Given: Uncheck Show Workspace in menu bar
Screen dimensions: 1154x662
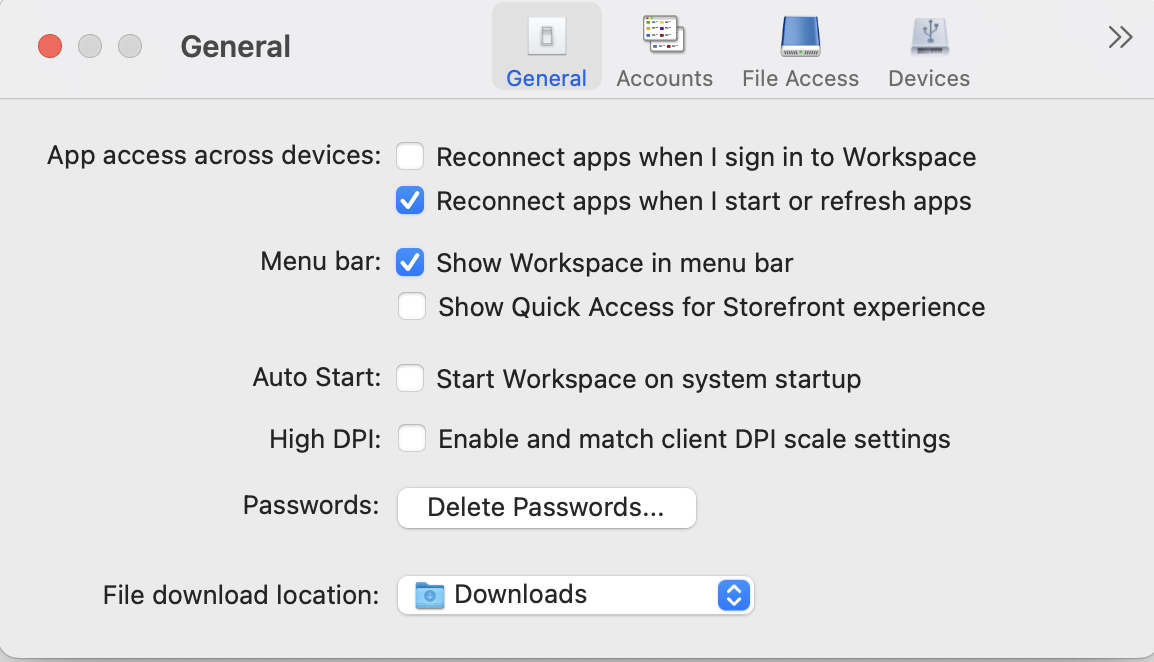Looking at the screenshot, I should pos(410,262).
